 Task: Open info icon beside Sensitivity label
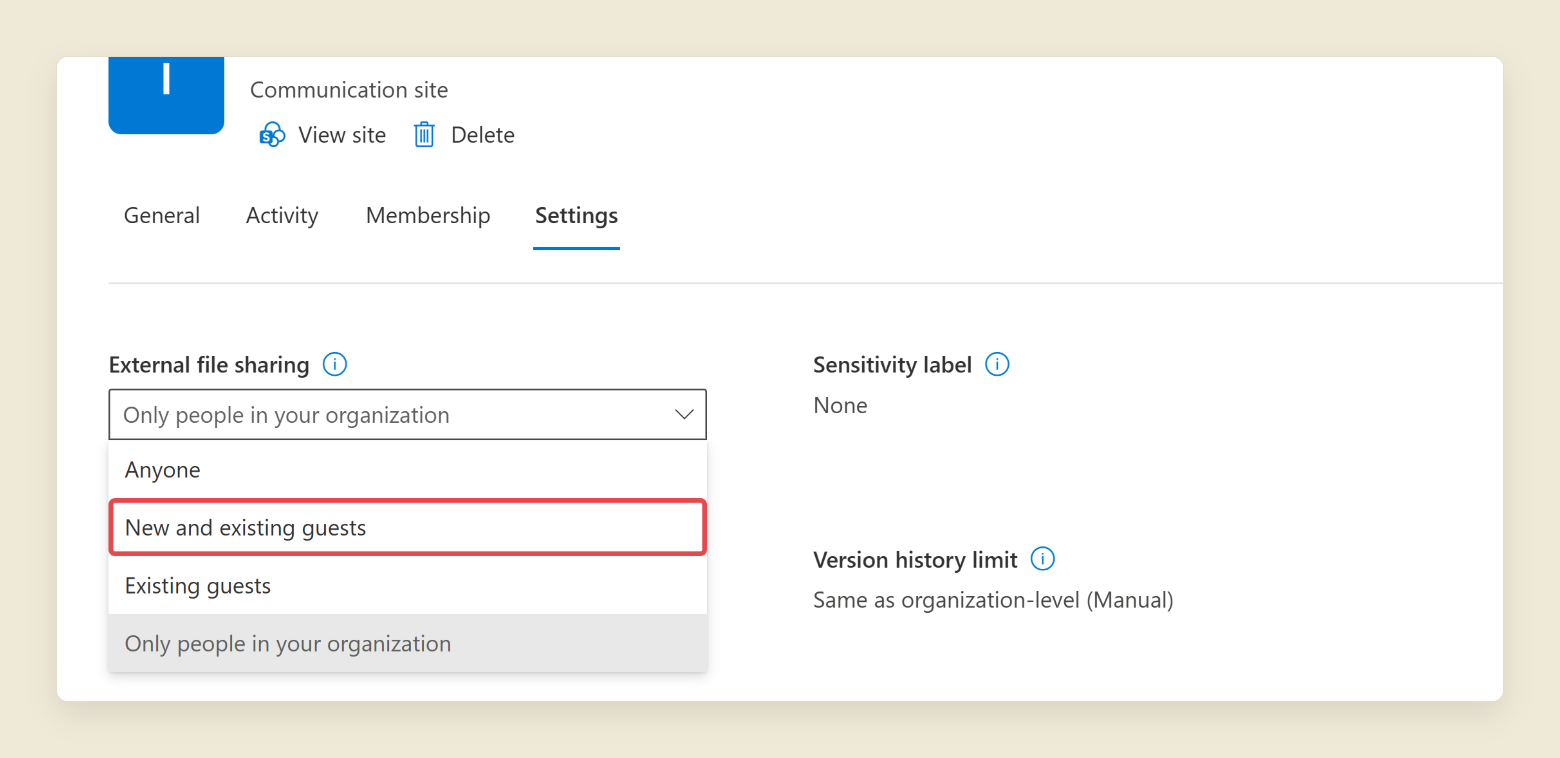click(997, 365)
